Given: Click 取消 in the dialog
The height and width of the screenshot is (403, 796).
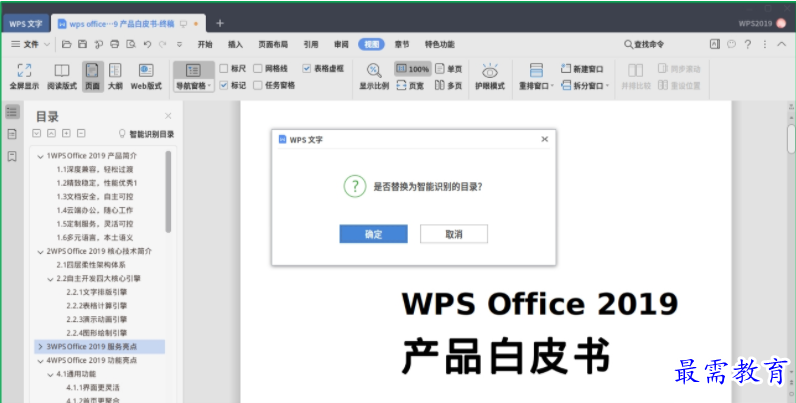Looking at the screenshot, I should (x=454, y=234).
